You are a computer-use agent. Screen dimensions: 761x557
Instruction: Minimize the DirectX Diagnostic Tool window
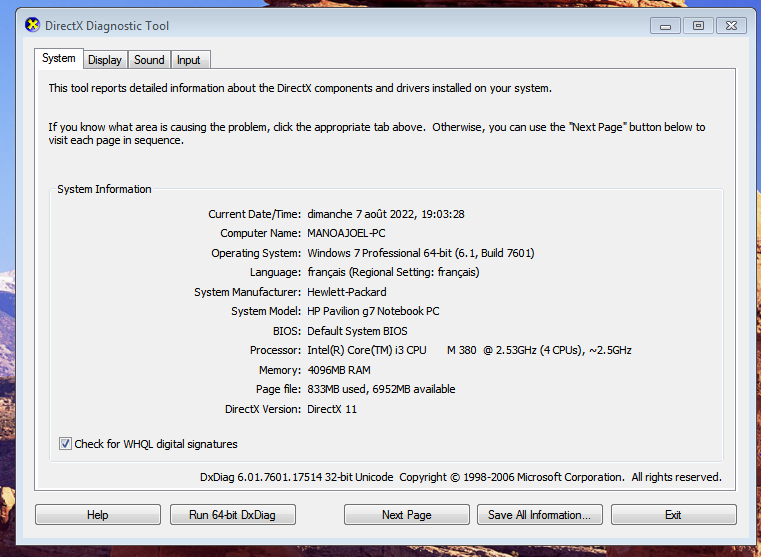coord(666,26)
